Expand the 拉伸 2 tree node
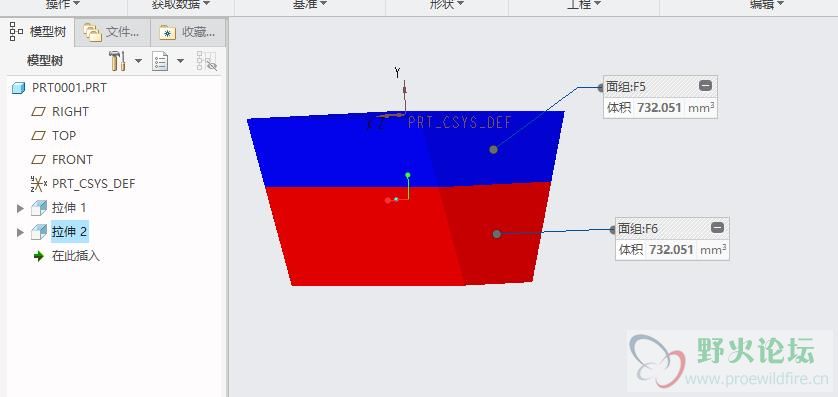The width and height of the screenshot is (838, 397). [20, 232]
